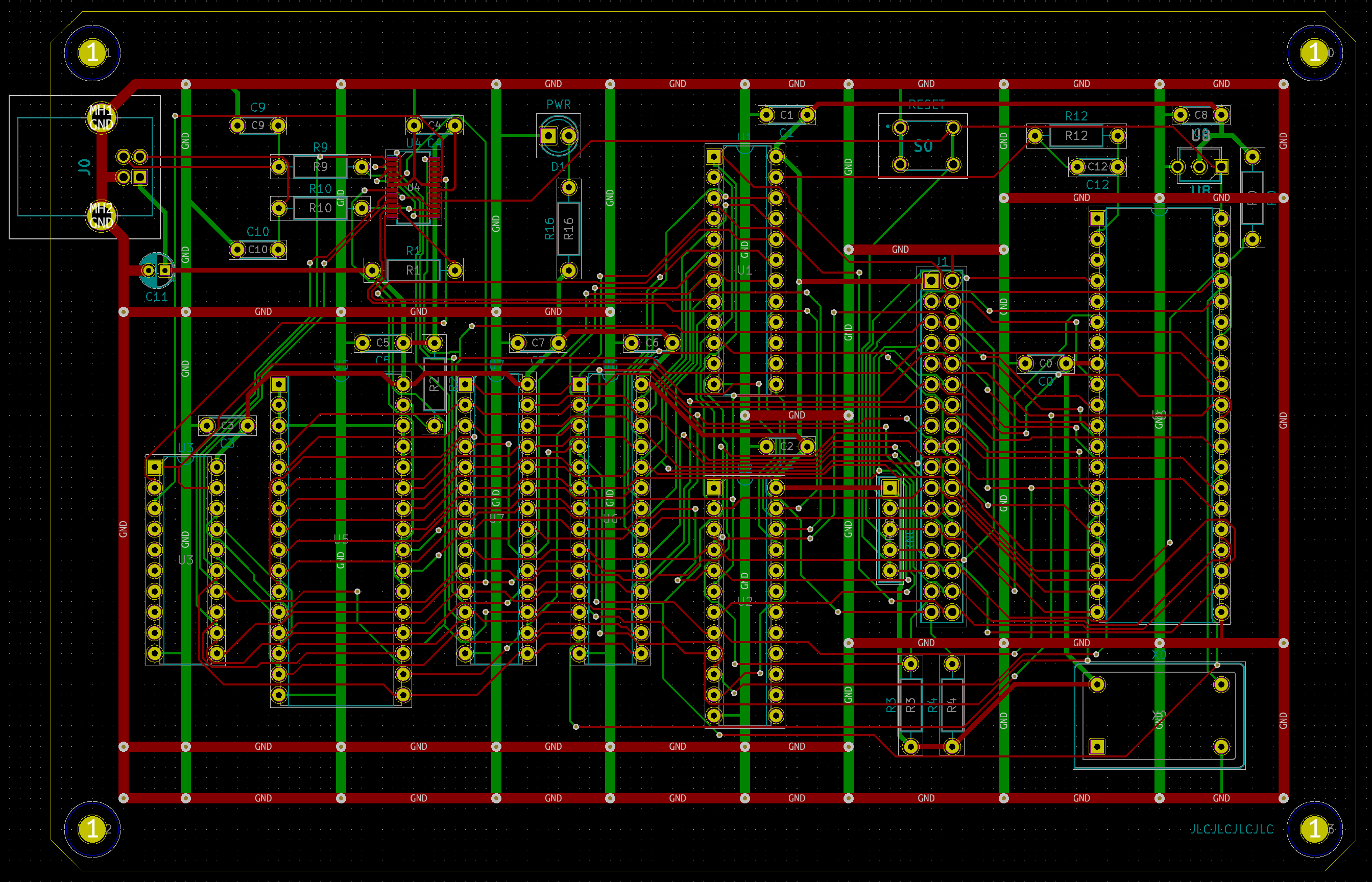
Task: Click the MH1 GND mounting pad
Action: (x=101, y=117)
